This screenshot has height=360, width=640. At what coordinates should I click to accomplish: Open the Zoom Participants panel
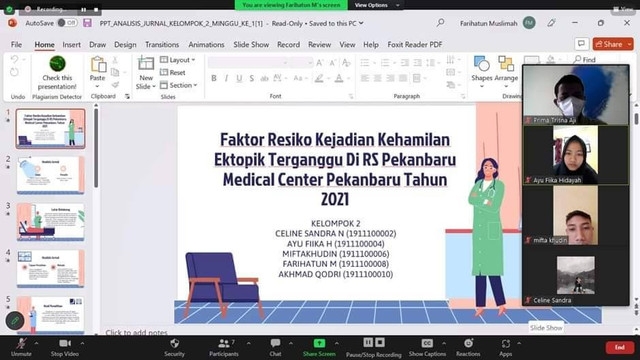coord(224,348)
